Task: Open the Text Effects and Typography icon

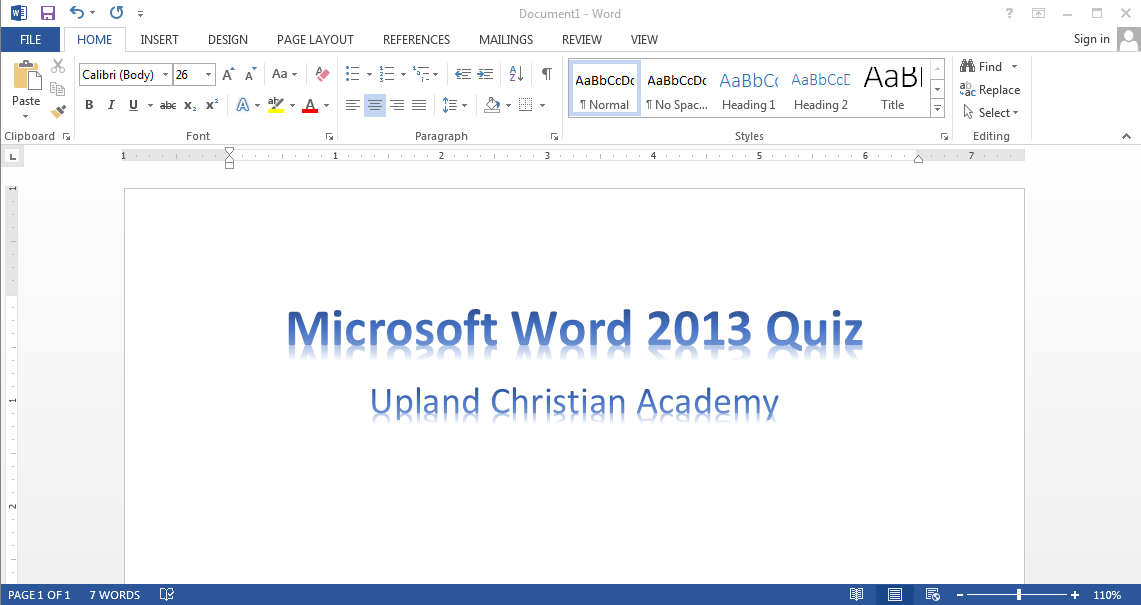Action: [243, 106]
